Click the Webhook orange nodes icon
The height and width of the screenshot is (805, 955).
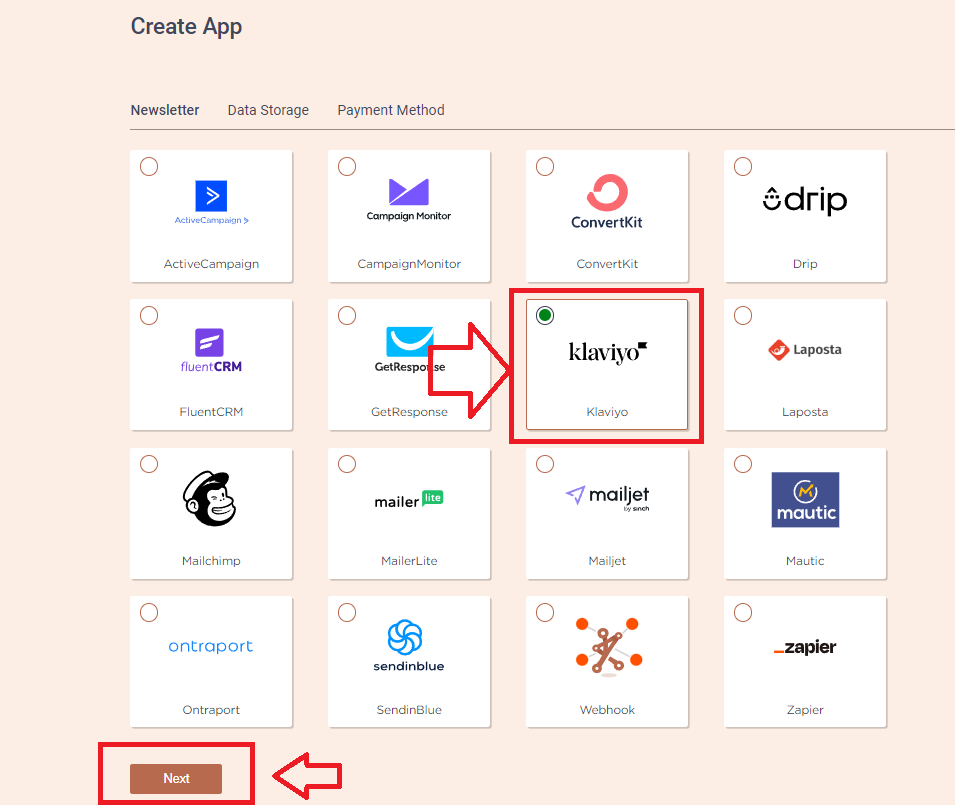(x=608, y=647)
